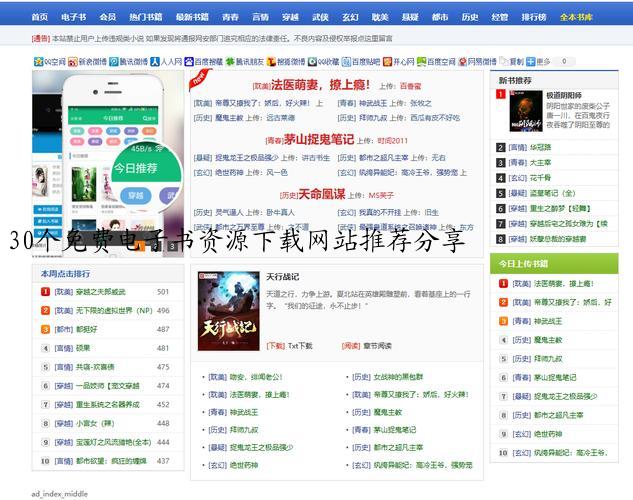The height and width of the screenshot is (500, 633).
Task: Open 电子书 in the navigation bar
Action: coord(73,17)
